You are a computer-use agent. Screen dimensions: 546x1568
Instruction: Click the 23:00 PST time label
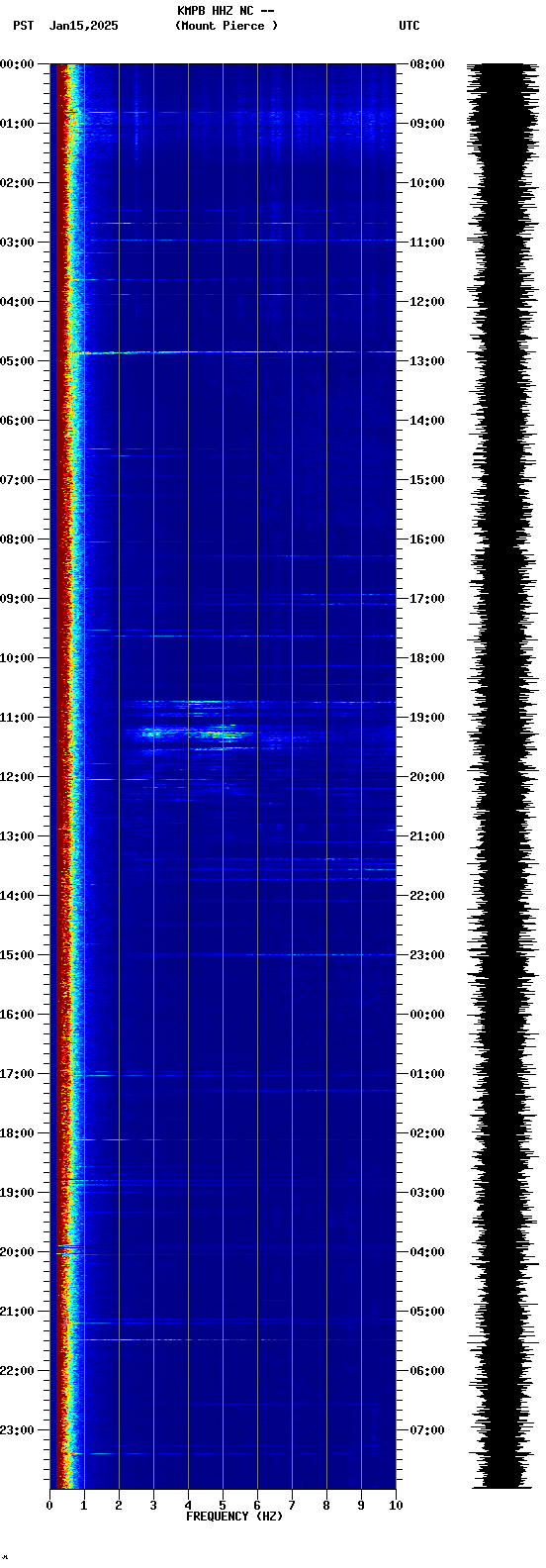(17, 1430)
